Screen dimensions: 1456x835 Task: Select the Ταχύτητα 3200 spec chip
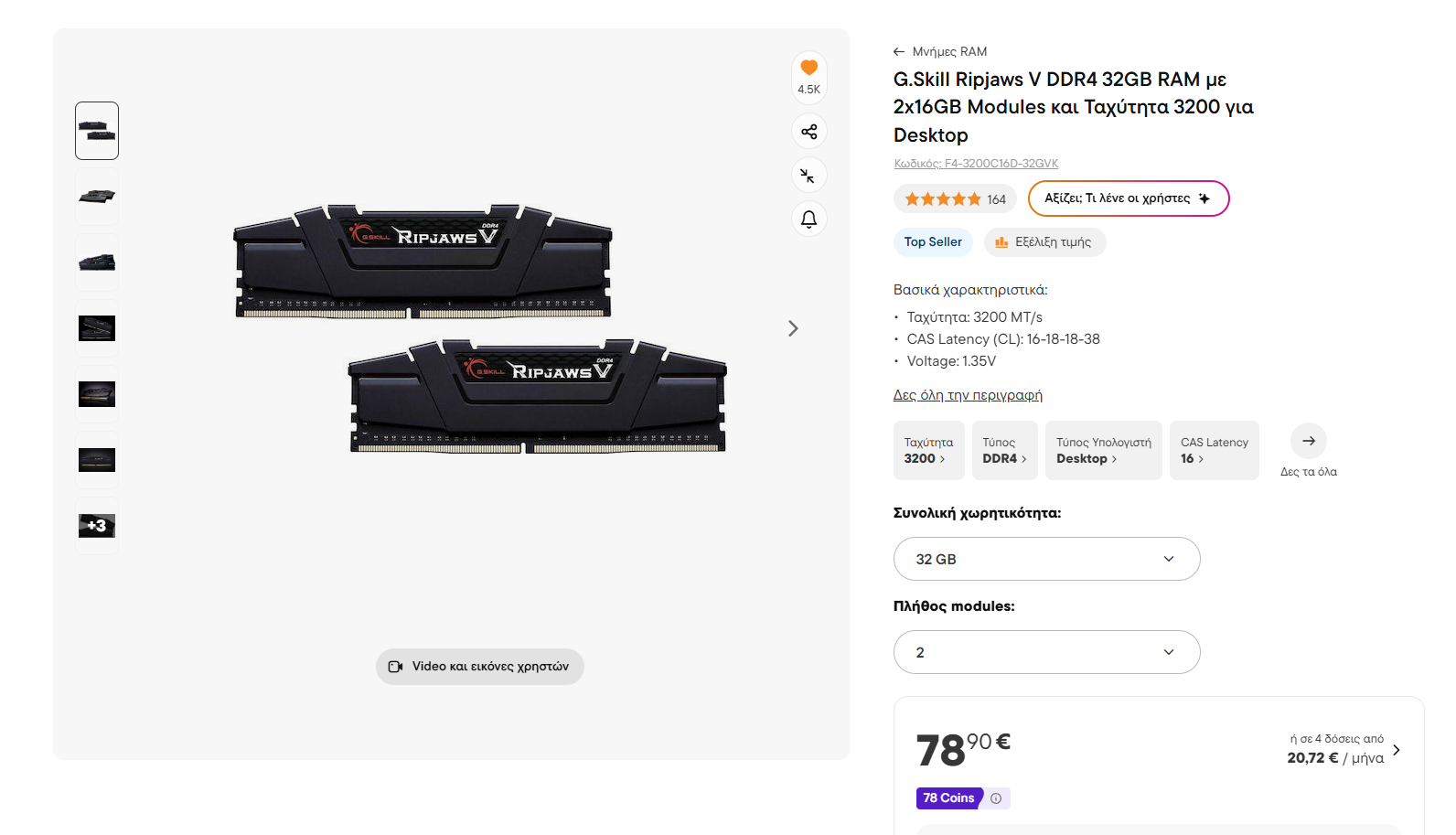[928, 450]
